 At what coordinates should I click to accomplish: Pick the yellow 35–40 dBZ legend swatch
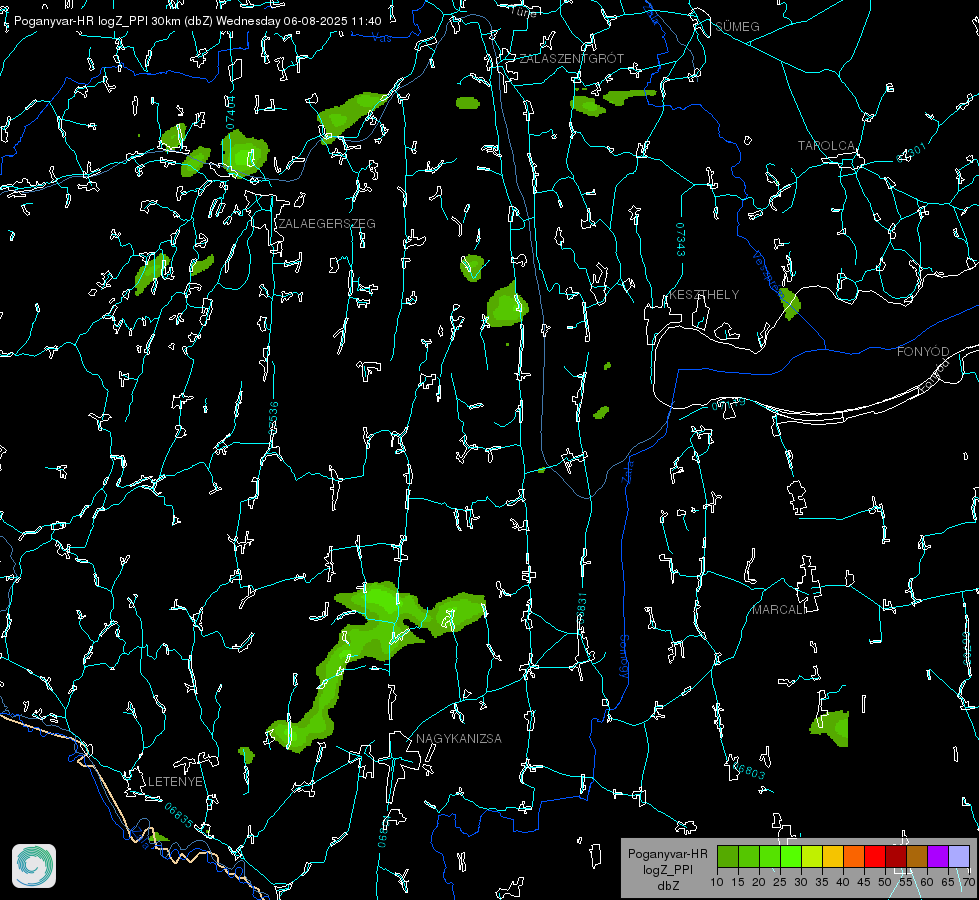833,856
